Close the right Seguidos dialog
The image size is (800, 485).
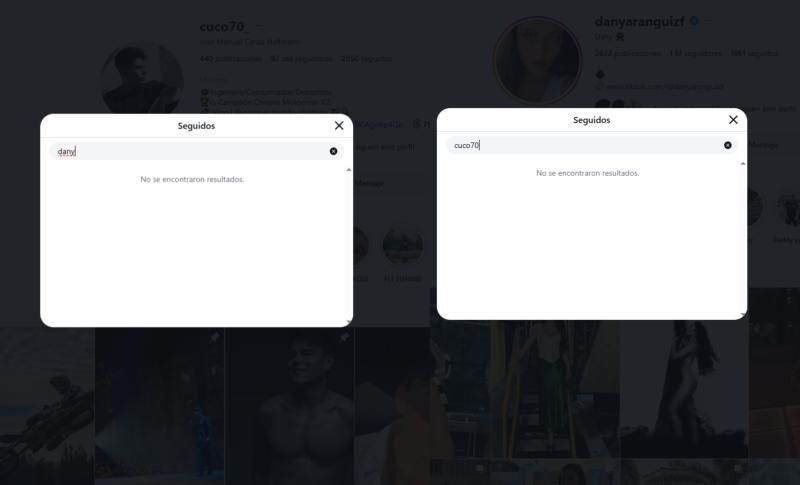pyautogui.click(x=733, y=119)
